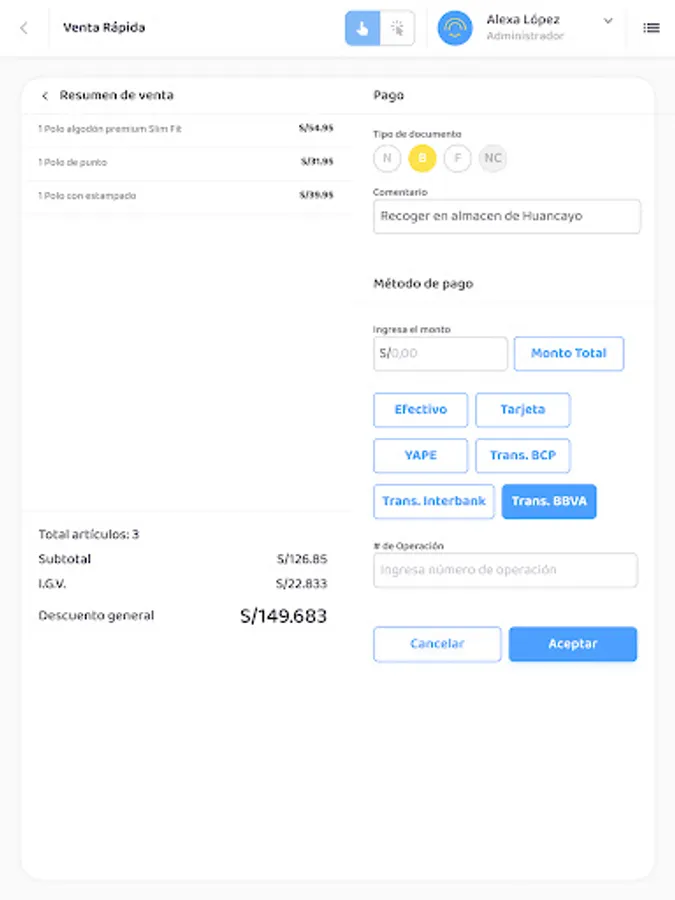Select document type B
675x900 pixels.
[422, 158]
